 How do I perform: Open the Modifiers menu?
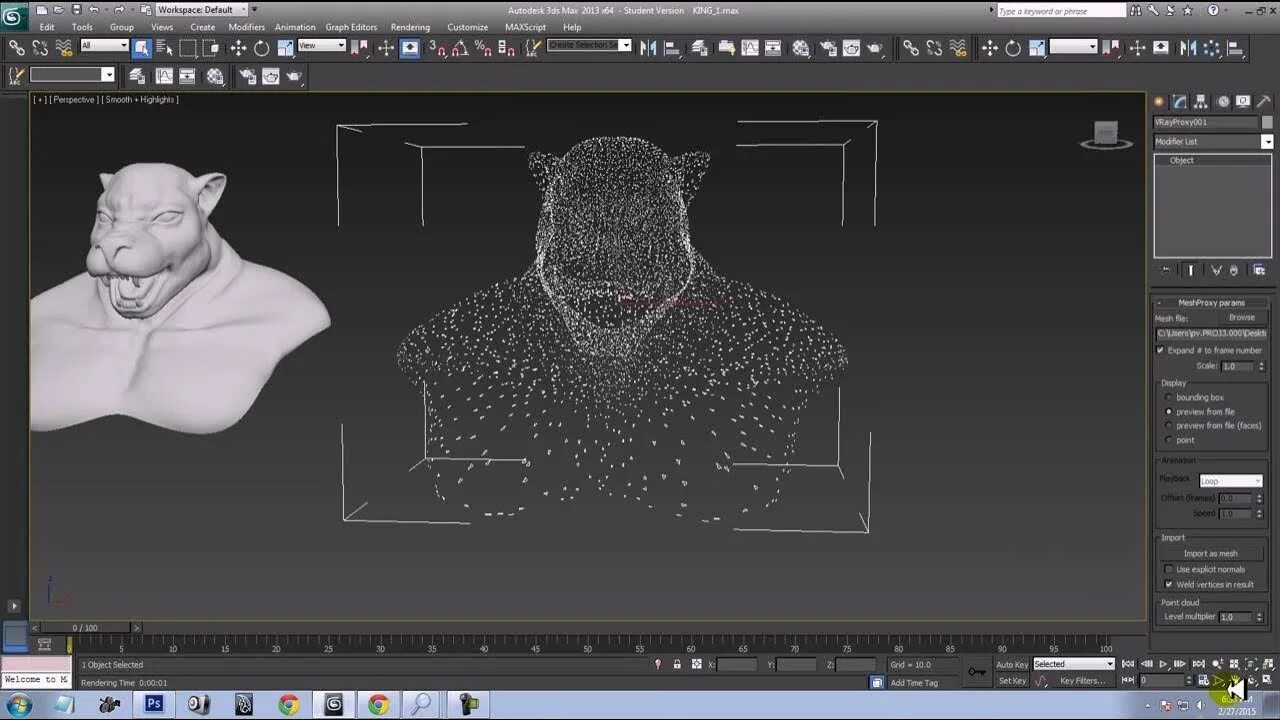coord(246,27)
